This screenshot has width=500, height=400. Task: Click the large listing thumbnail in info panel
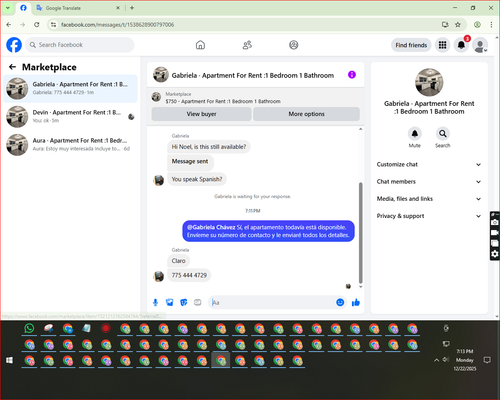click(x=429, y=82)
